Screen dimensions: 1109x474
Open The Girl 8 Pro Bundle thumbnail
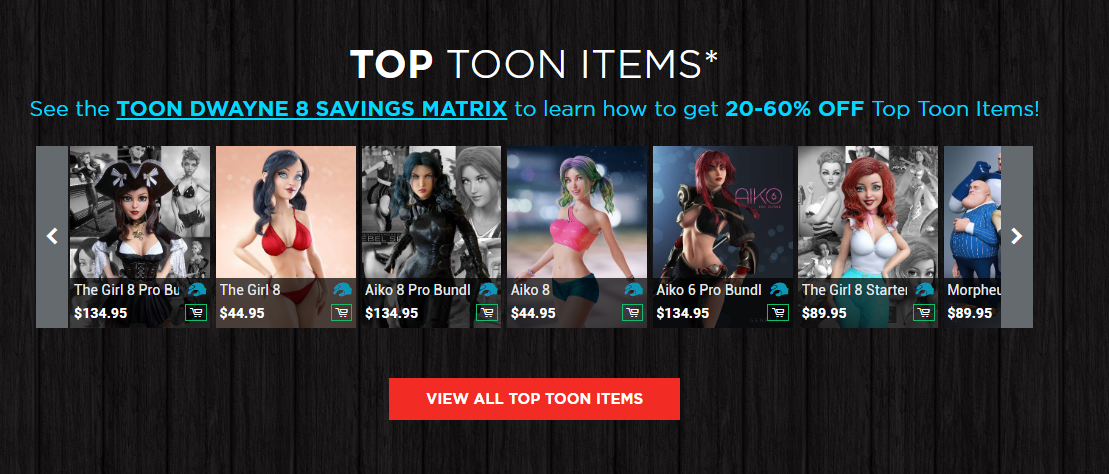[x=140, y=212]
